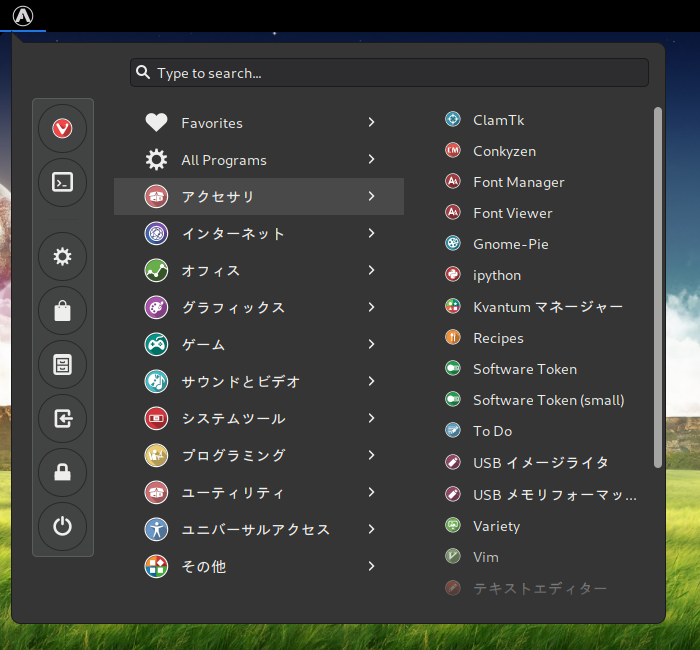Click the ゲーム label text
The width and height of the screenshot is (700, 650).
pyautogui.click(x=203, y=345)
